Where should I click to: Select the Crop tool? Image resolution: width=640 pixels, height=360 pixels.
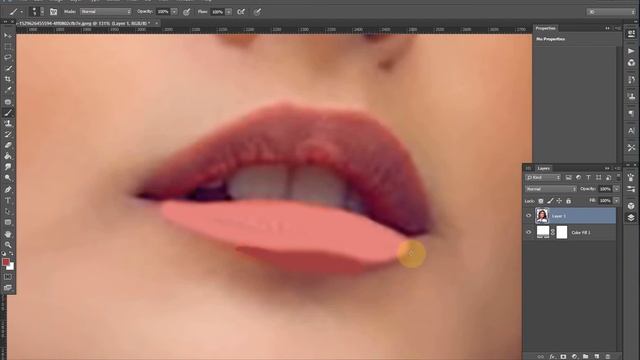coord(8,79)
